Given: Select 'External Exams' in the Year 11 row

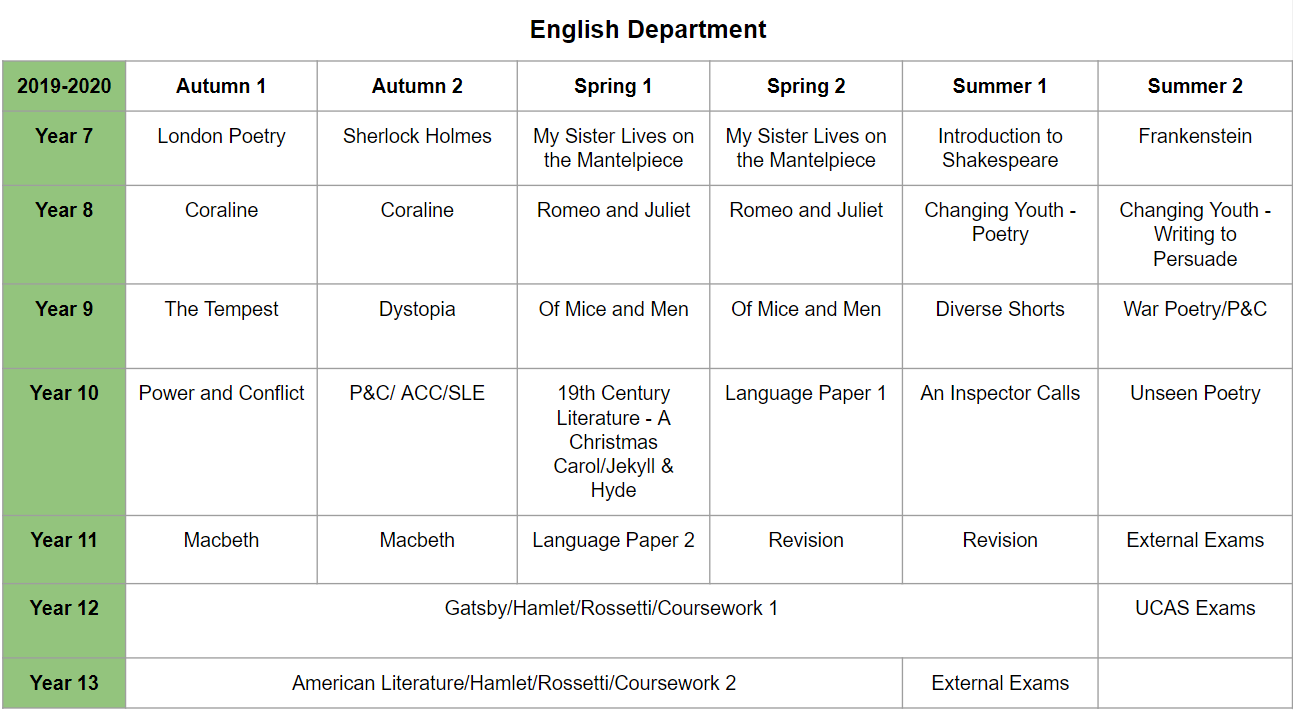Looking at the screenshot, I should point(1195,549).
